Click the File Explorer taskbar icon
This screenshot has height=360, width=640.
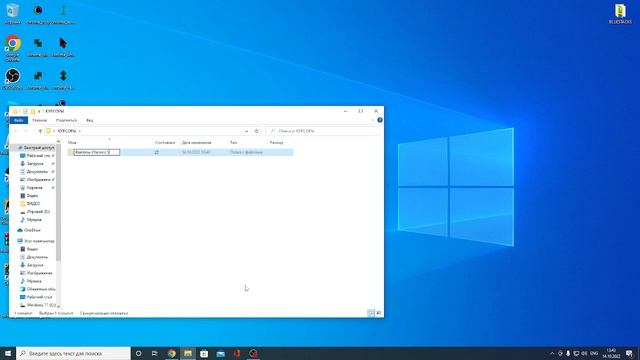click(188, 353)
